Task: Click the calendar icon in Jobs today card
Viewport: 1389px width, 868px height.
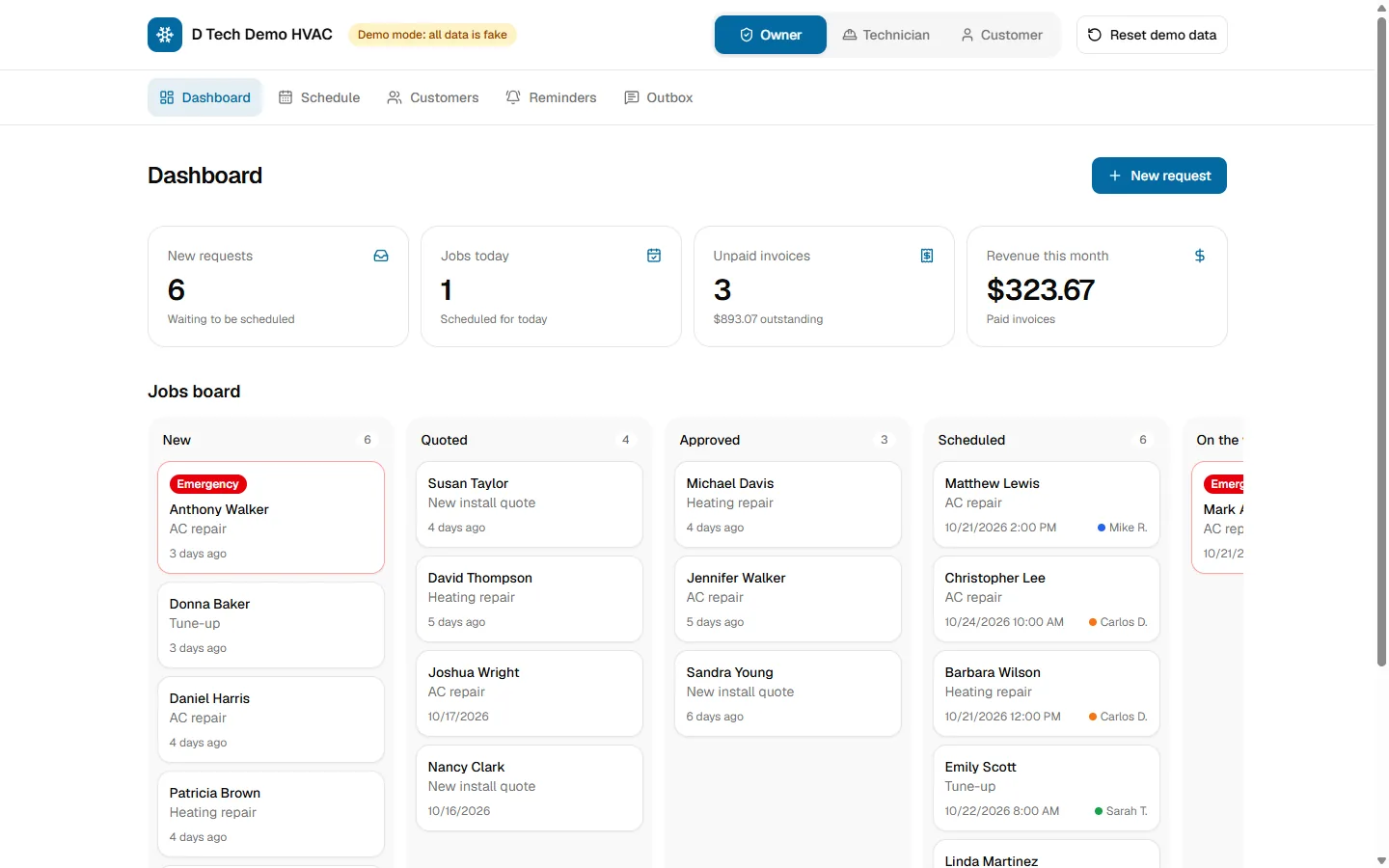Action: click(x=654, y=256)
